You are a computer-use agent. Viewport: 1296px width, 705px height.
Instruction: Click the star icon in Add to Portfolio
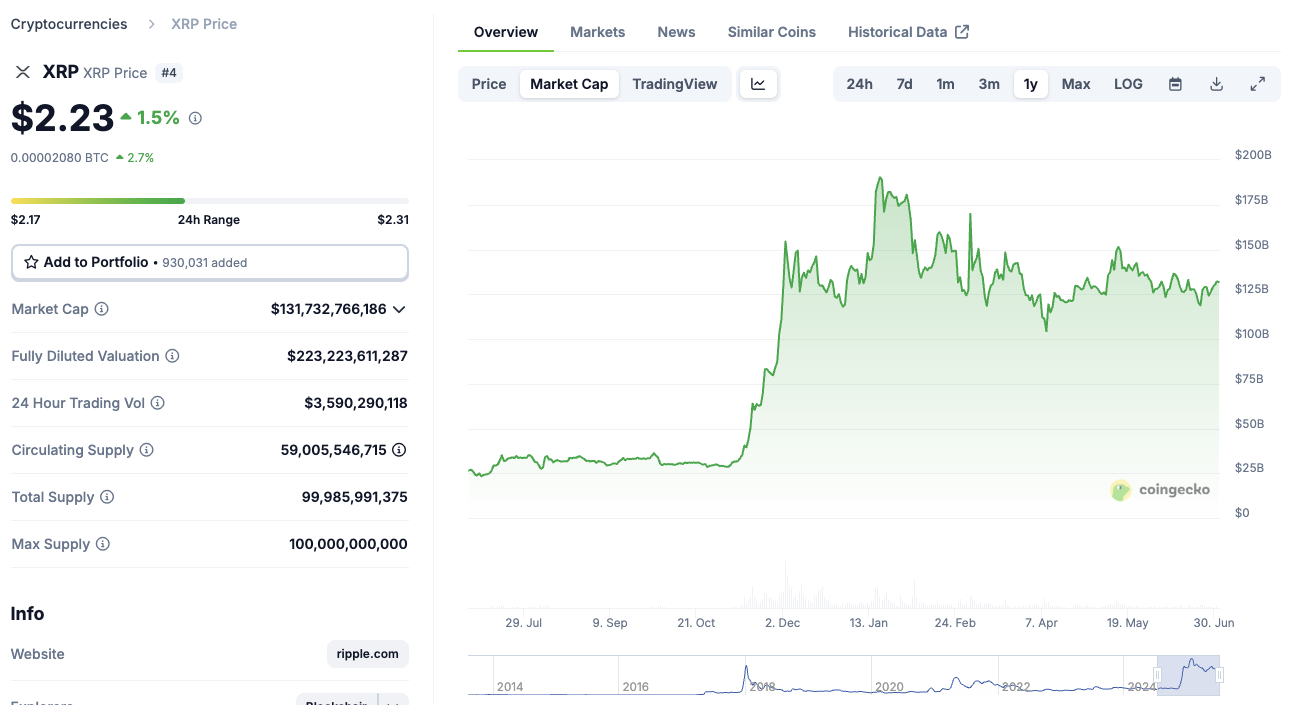coord(31,262)
